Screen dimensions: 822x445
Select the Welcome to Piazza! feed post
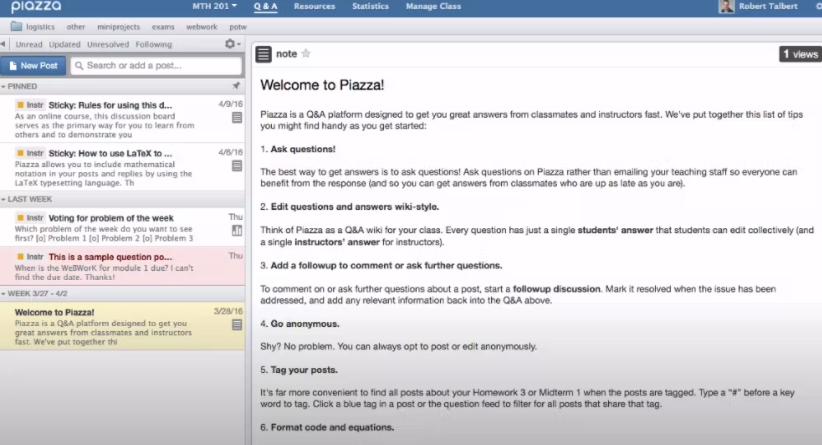click(122, 325)
